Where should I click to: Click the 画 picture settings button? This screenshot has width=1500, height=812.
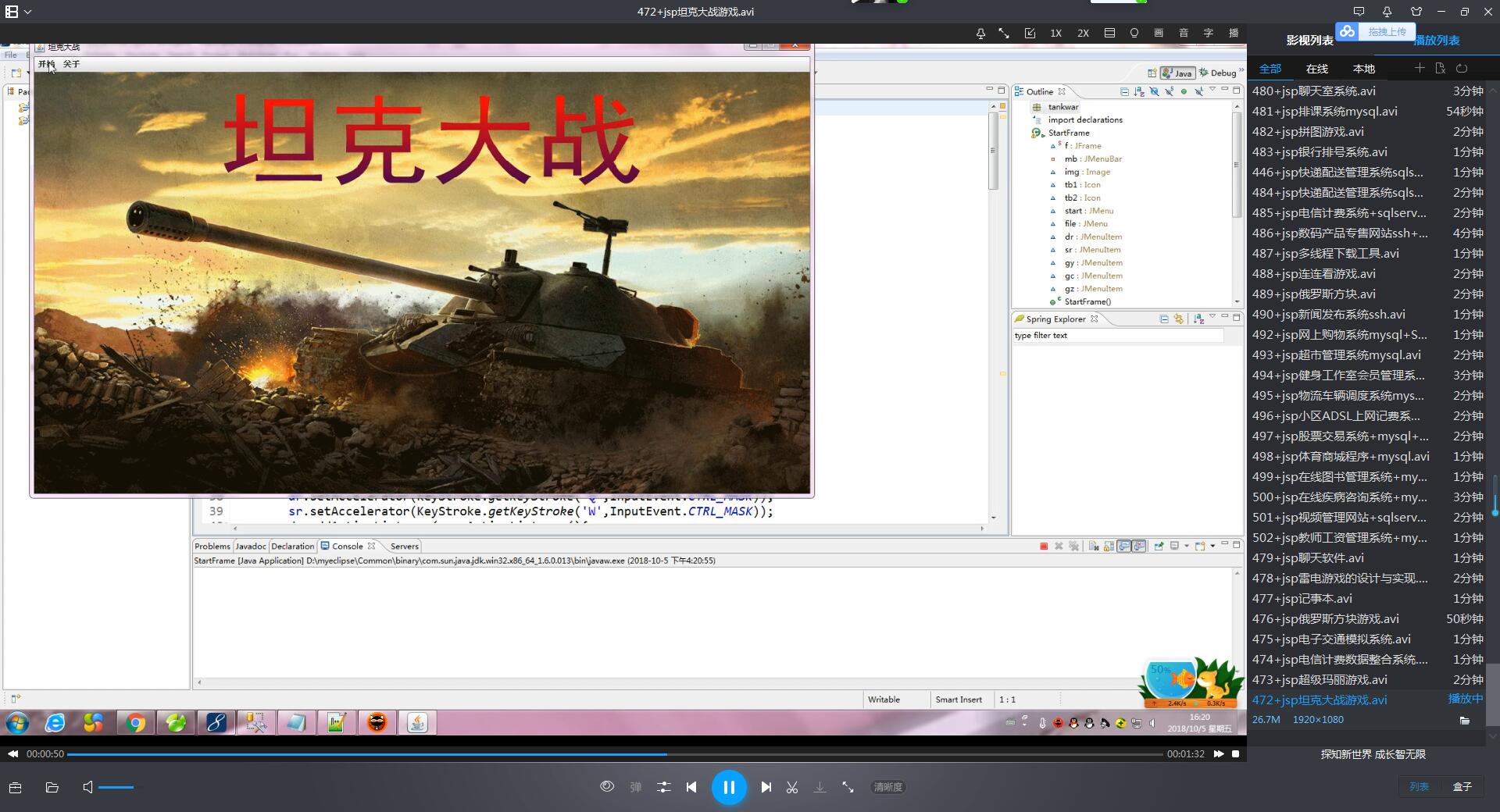coord(1159,33)
